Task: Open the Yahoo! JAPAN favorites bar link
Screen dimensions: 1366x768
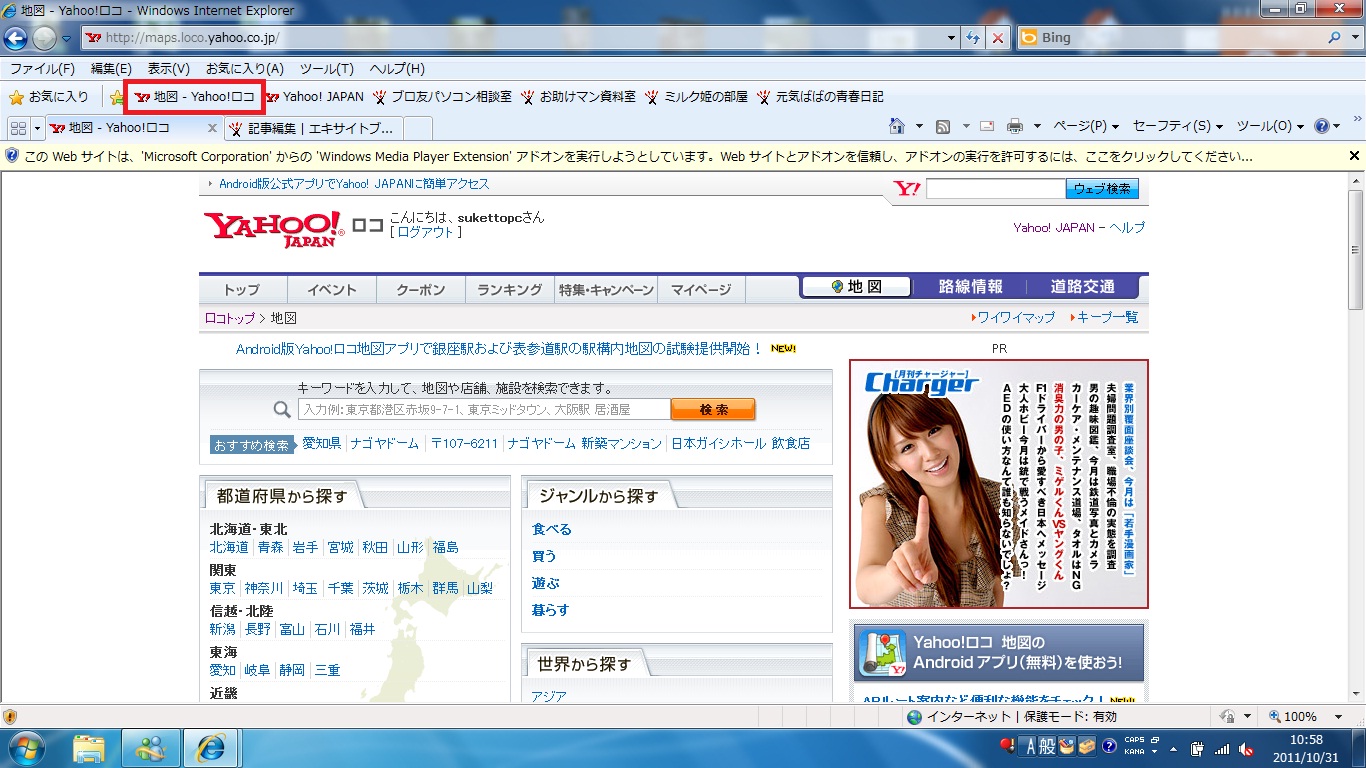Action: [314, 97]
